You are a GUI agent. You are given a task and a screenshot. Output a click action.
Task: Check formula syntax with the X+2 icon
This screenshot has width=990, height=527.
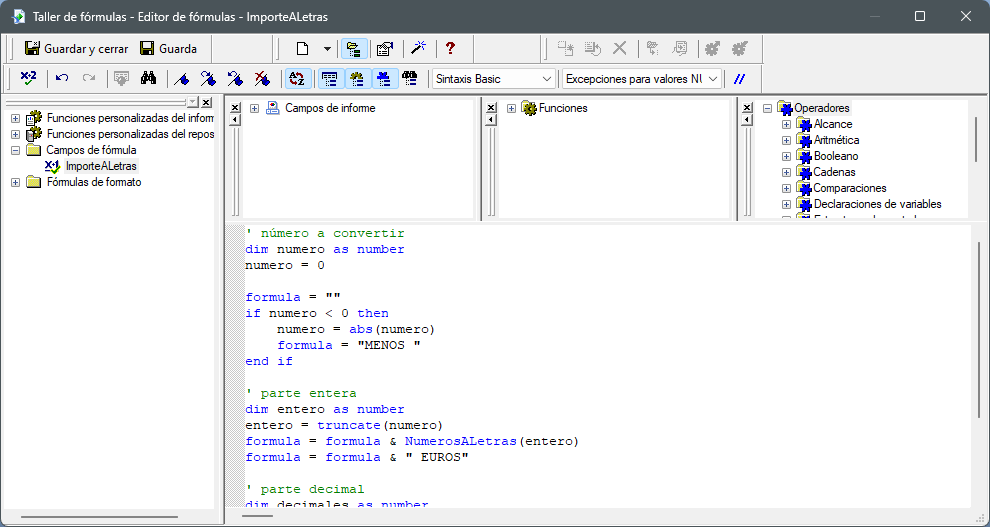[28, 78]
